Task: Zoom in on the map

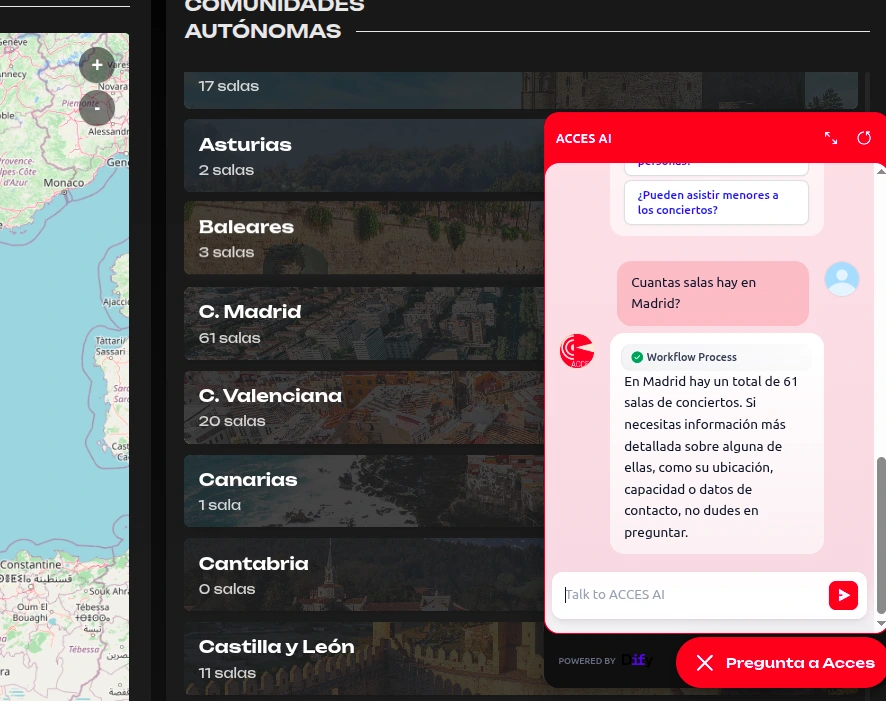Action: pos(97,65)
